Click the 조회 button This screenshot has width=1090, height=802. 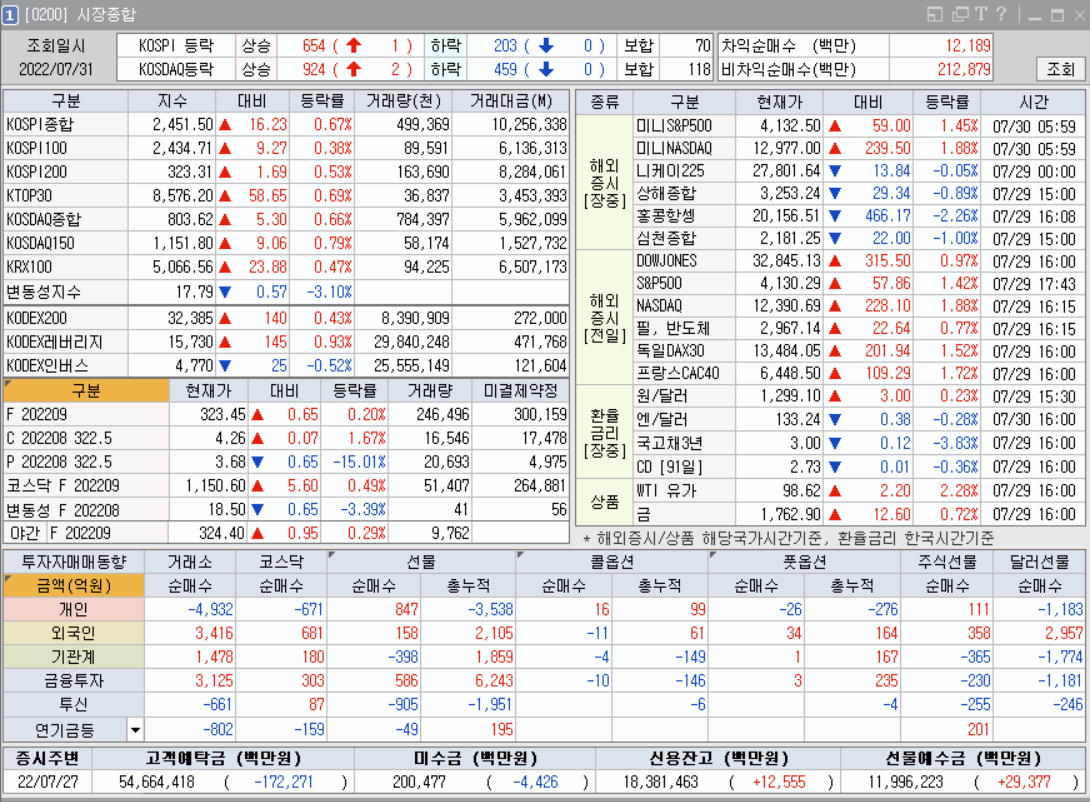pos(1060,69)
